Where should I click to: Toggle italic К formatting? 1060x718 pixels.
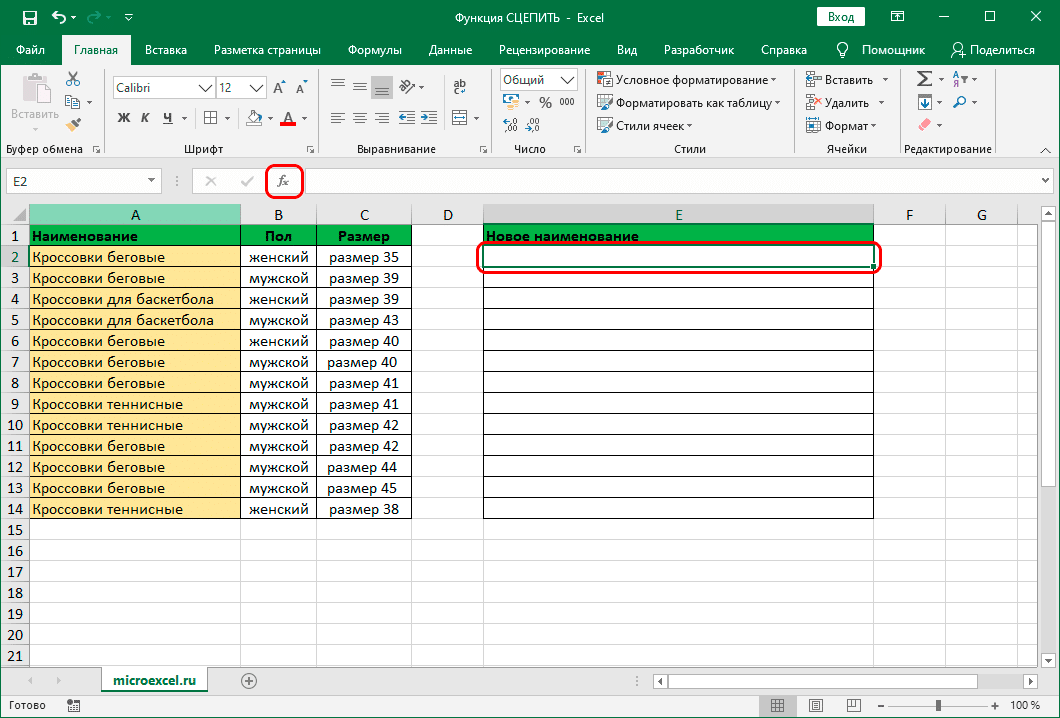click(147, 118)
